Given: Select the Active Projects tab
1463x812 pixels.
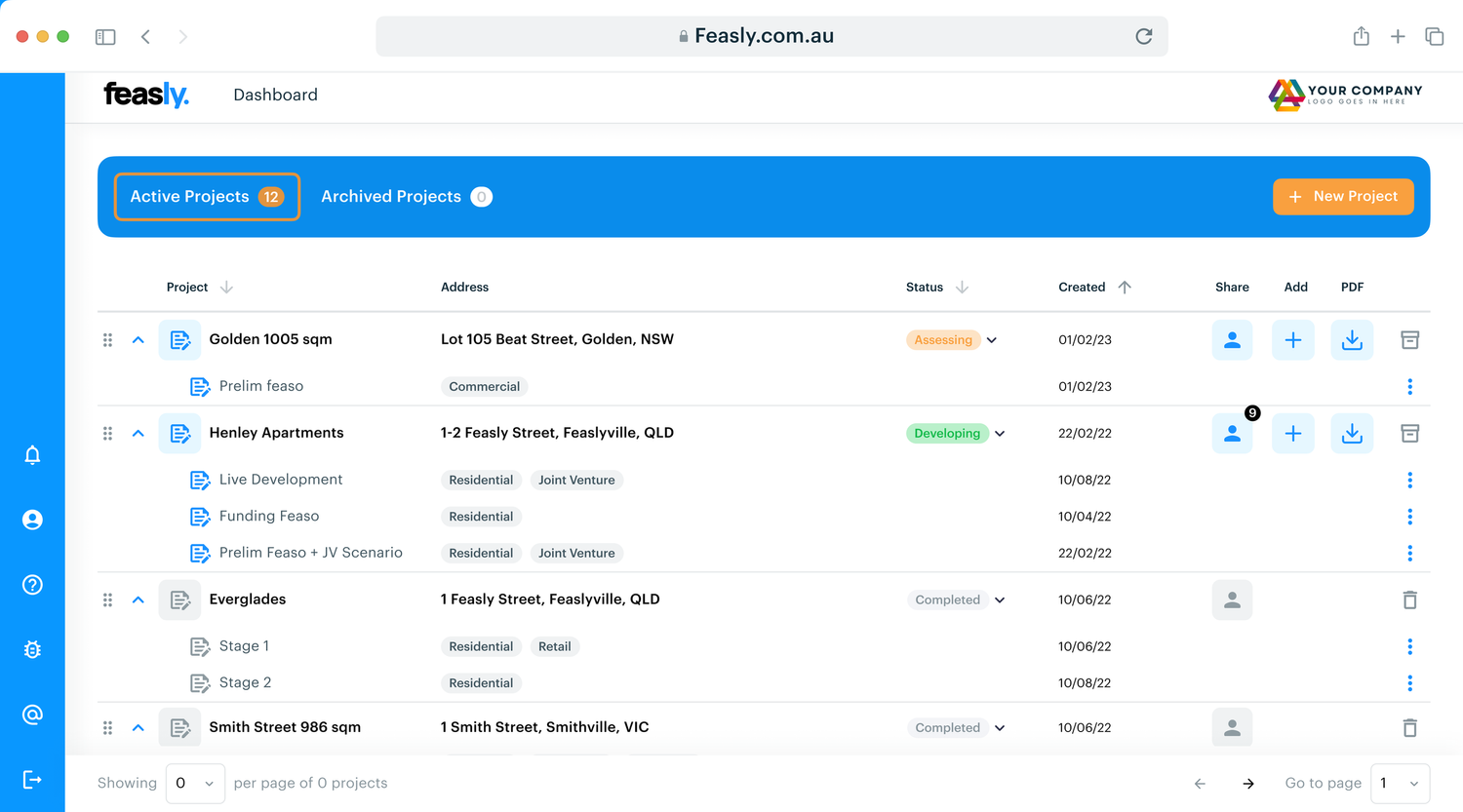Looking at the screenshot, I should tap(207, 196).
